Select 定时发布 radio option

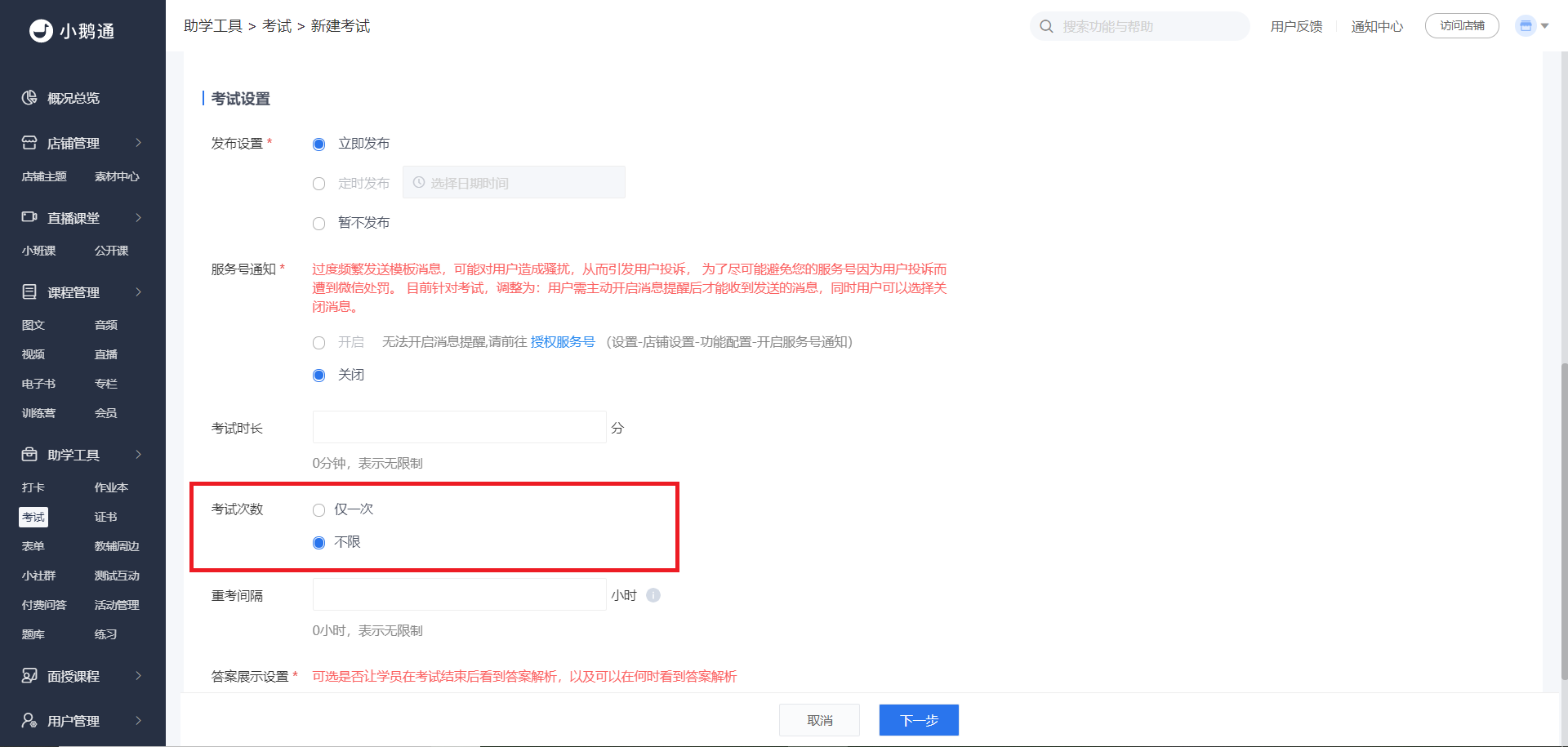(x=319, y=184)
